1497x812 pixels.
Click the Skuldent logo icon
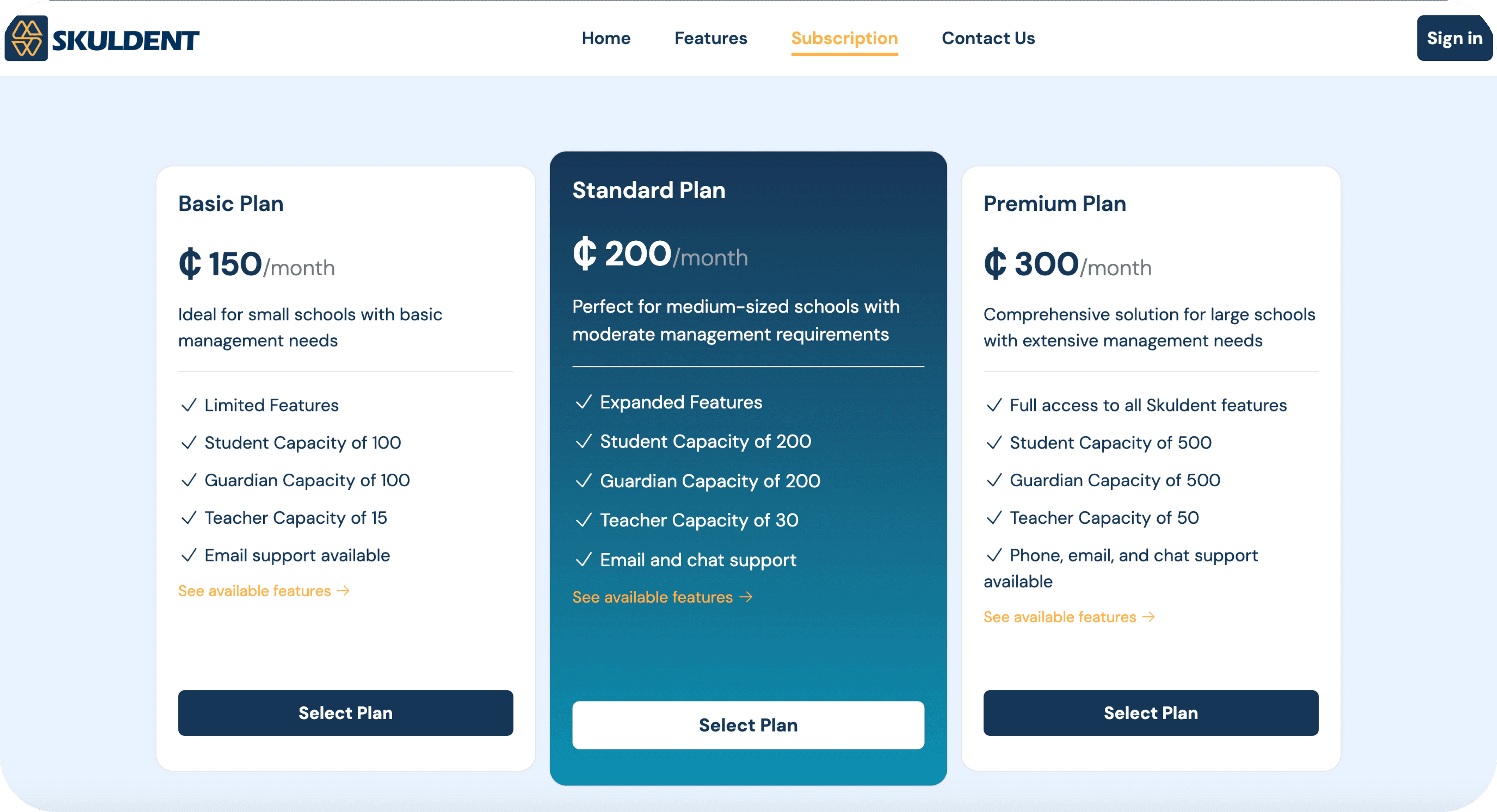[x=26, y=38]
